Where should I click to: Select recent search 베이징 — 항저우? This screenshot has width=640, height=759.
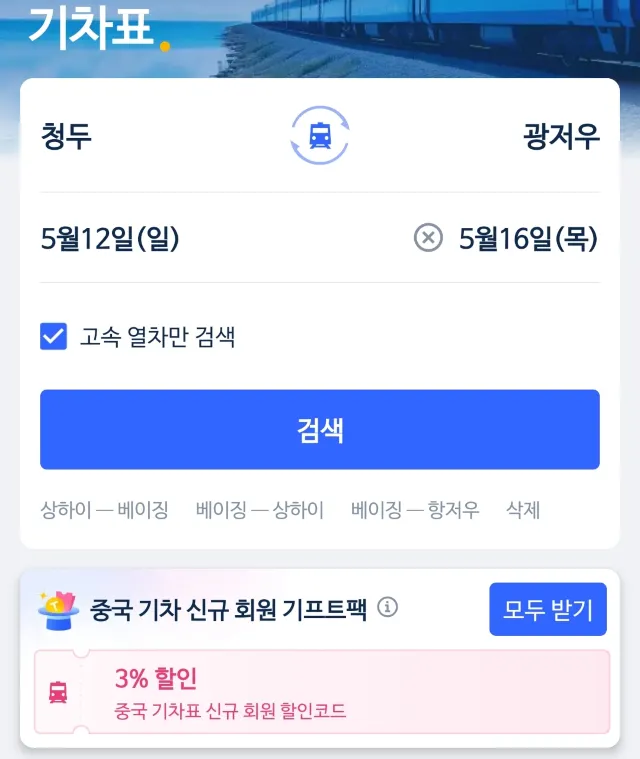tap(415, 510)
